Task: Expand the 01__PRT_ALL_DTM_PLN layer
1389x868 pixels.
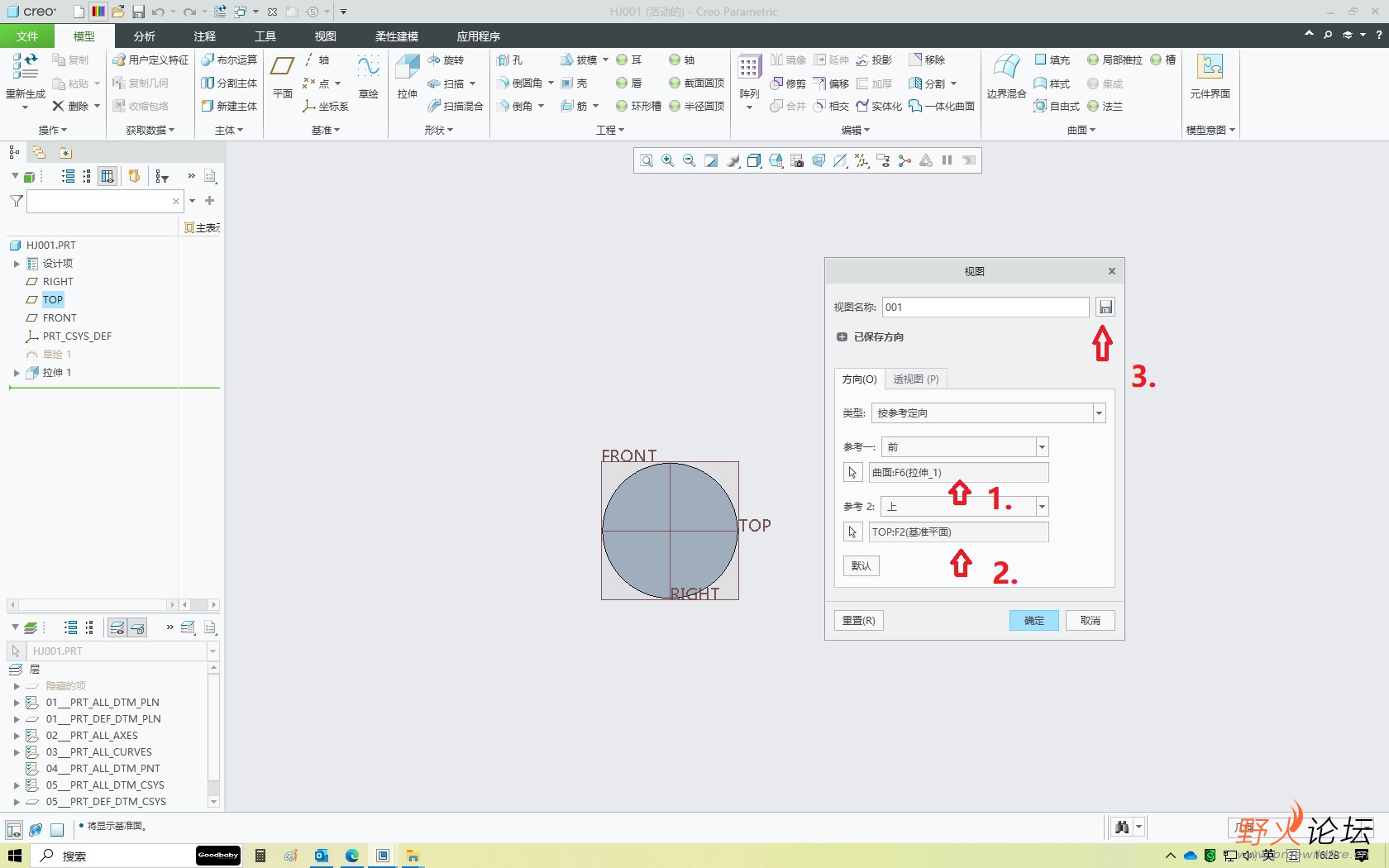Action: (16, 703)
